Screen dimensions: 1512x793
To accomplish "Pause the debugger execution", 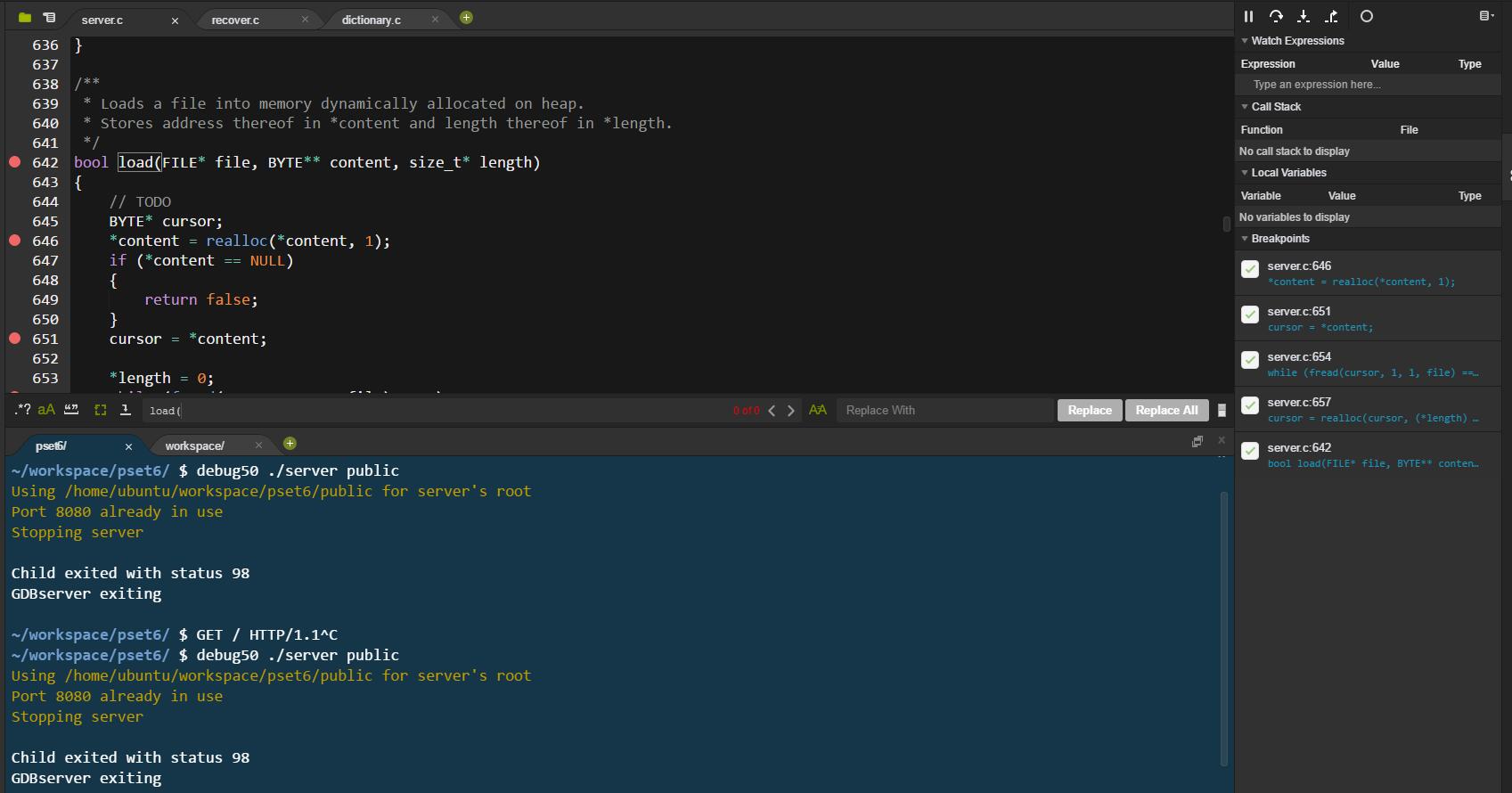I will point(1248,16).
